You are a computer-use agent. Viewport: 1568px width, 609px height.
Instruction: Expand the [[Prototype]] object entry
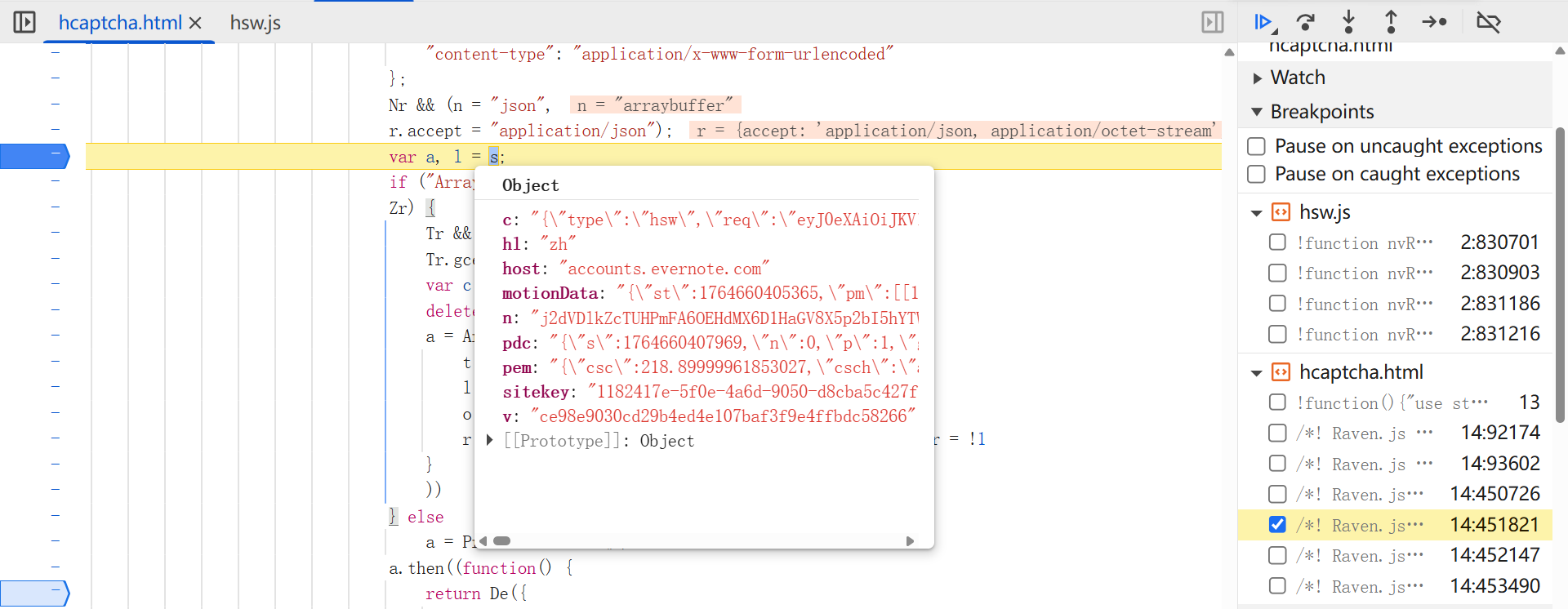click(490, 440)
